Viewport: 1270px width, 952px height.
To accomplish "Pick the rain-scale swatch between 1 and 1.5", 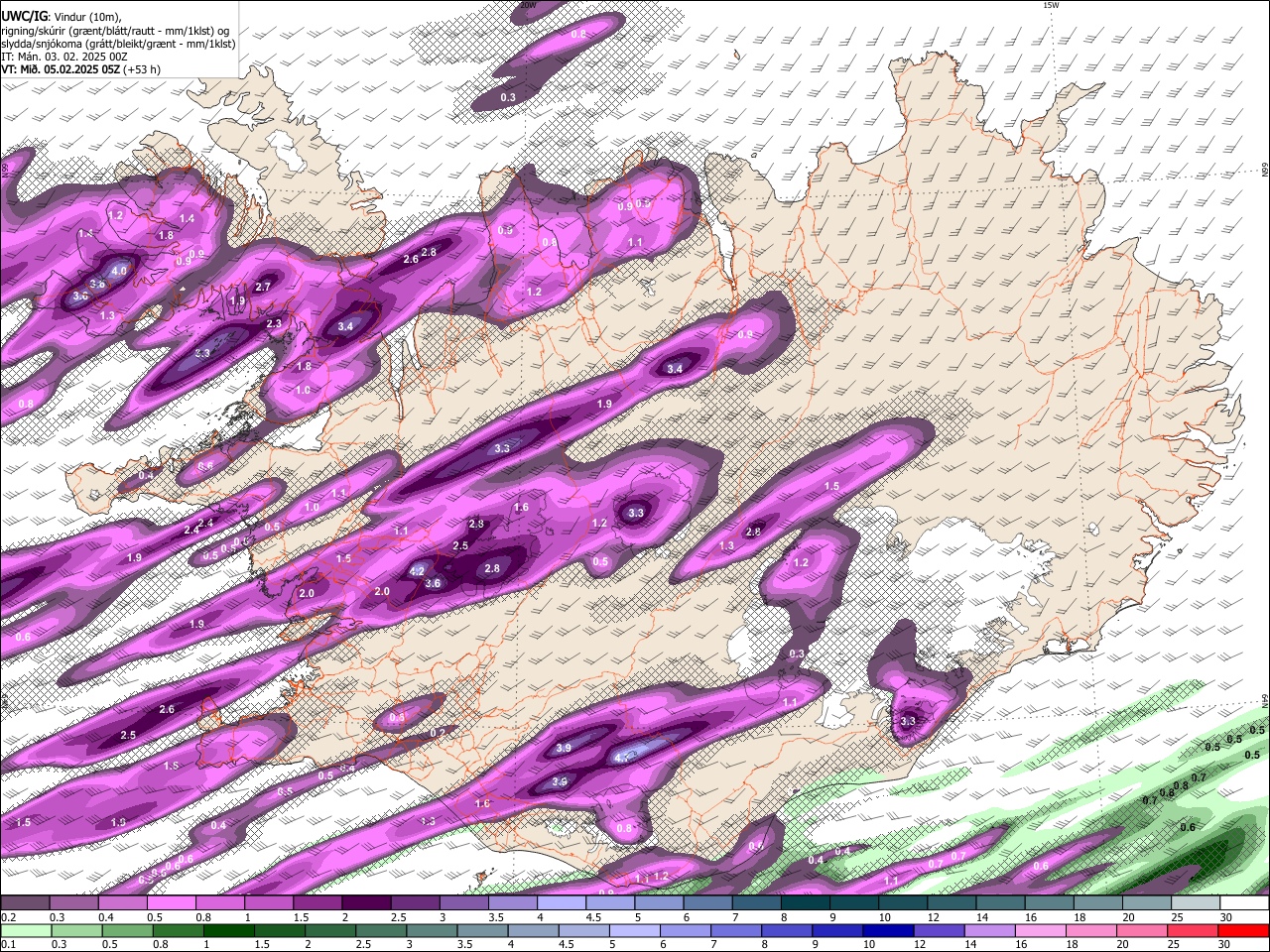I will (x=228, y=930).
